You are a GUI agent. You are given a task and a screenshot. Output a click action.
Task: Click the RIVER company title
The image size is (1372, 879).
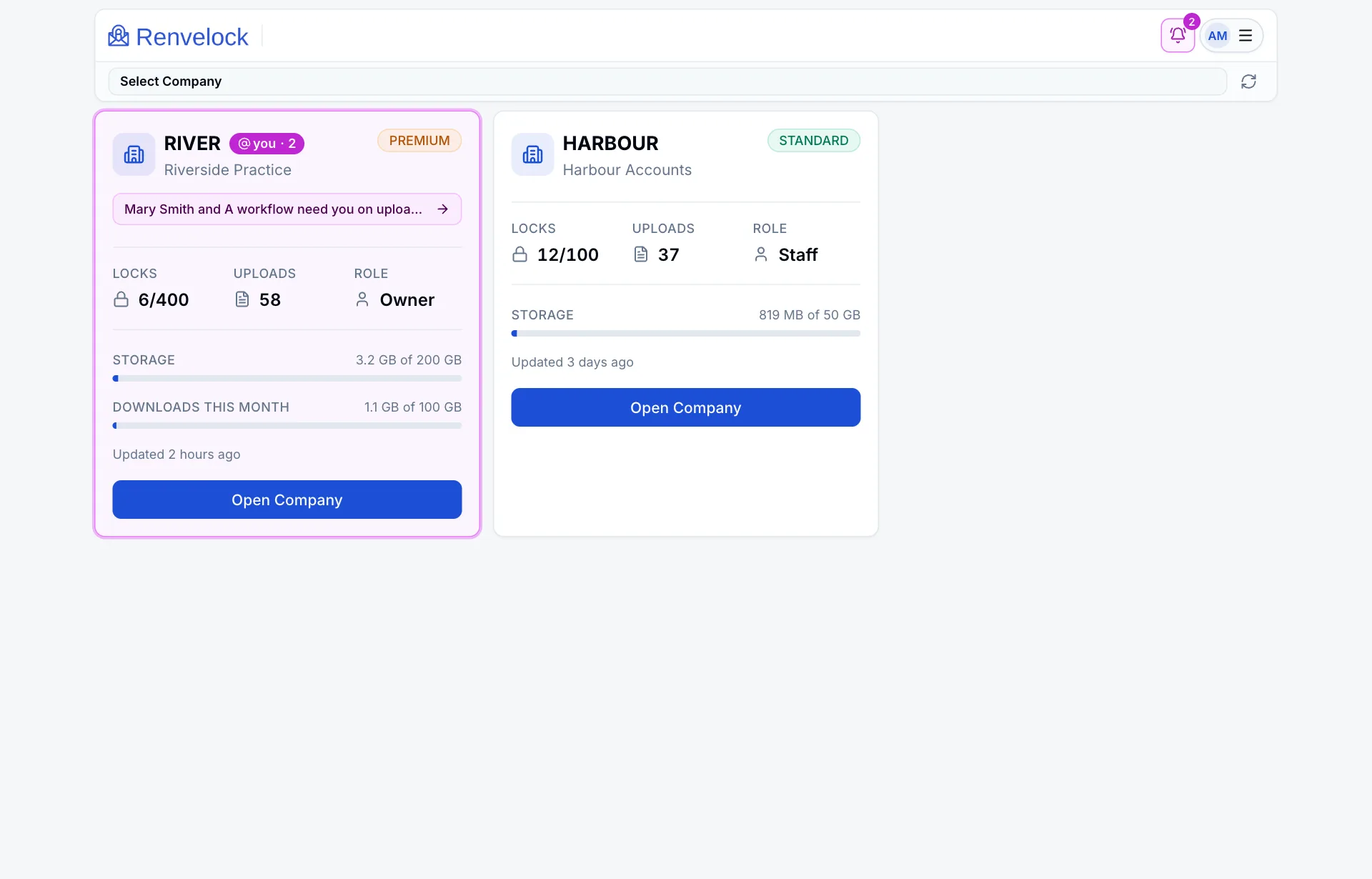(x=192, y=144)
